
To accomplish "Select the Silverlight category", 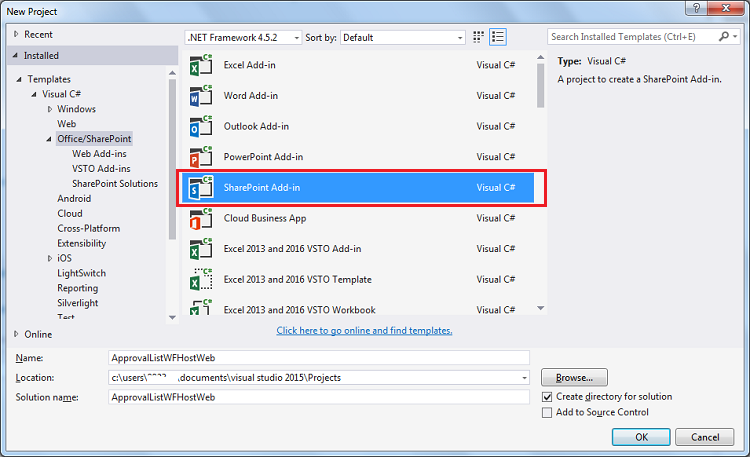I will 77,303.
